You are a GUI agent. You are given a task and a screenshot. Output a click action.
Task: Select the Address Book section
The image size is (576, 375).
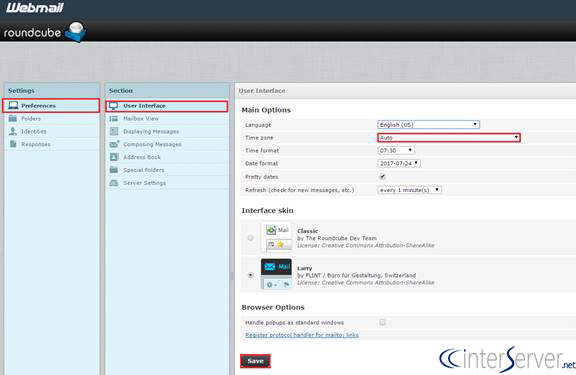tap(167, 157)
